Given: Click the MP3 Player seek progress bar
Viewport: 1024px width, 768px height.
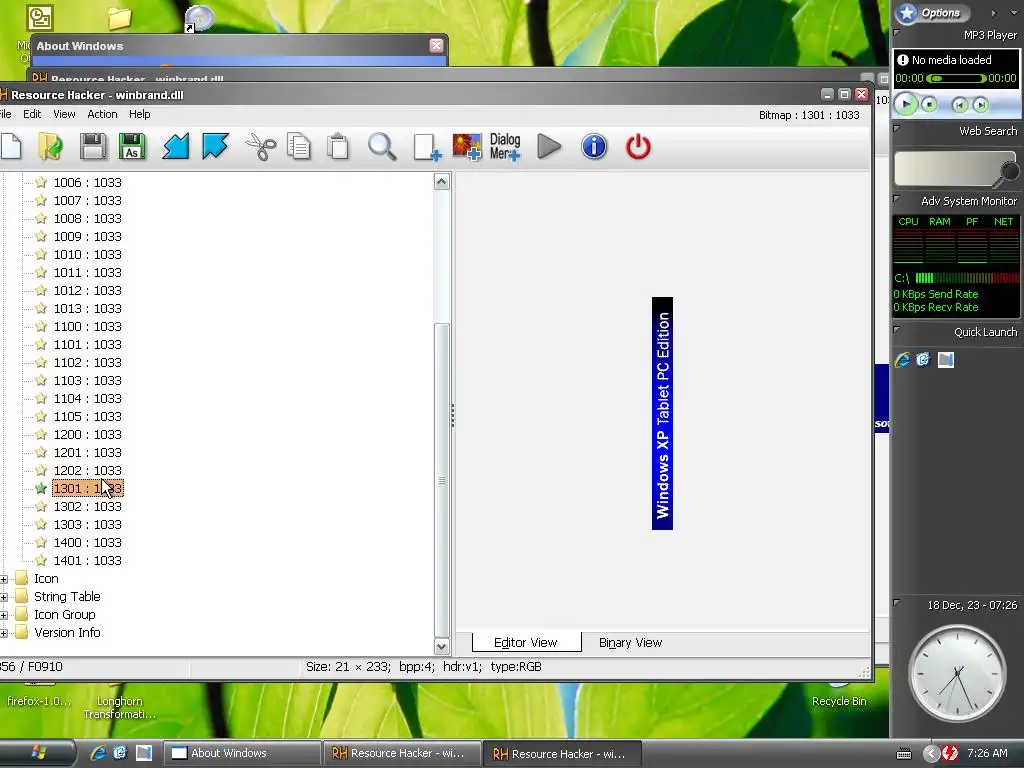Looking at the screenshot, I should 956,78.
